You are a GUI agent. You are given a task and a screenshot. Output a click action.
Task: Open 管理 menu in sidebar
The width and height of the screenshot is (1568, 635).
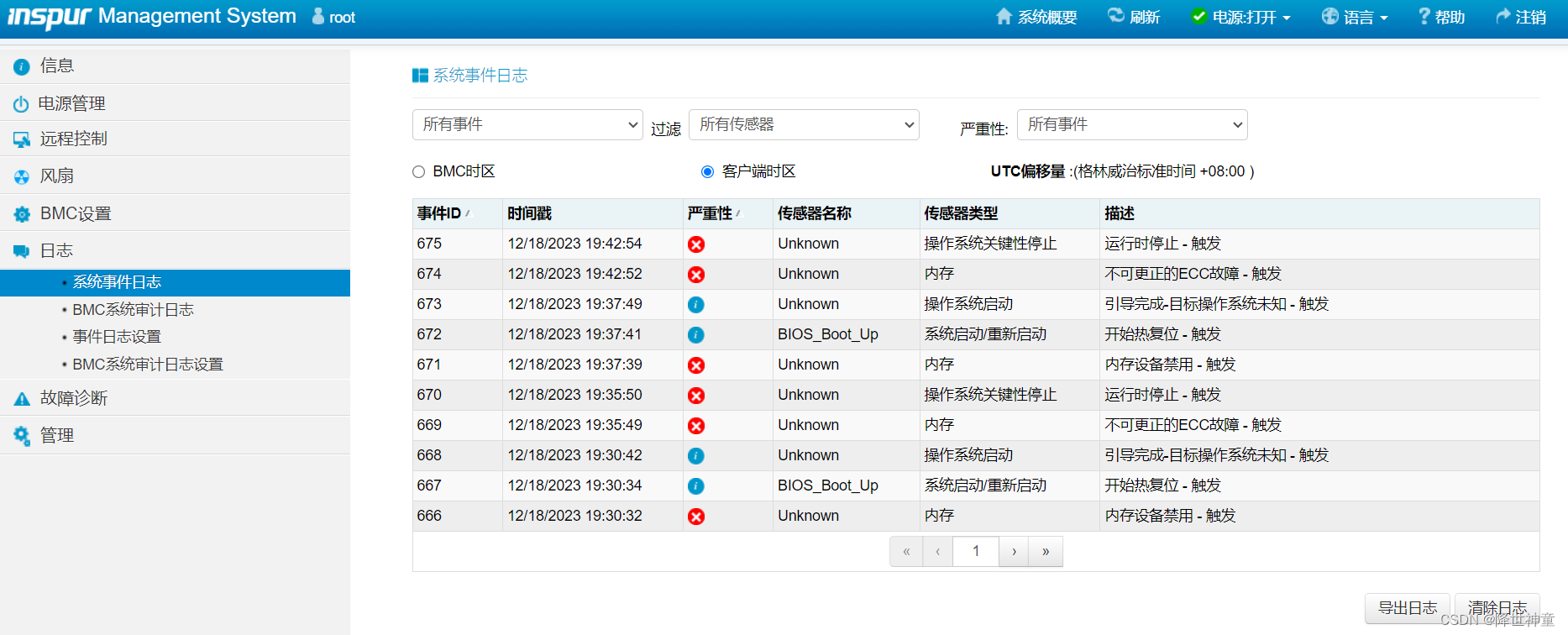click(x=175, y=435)
